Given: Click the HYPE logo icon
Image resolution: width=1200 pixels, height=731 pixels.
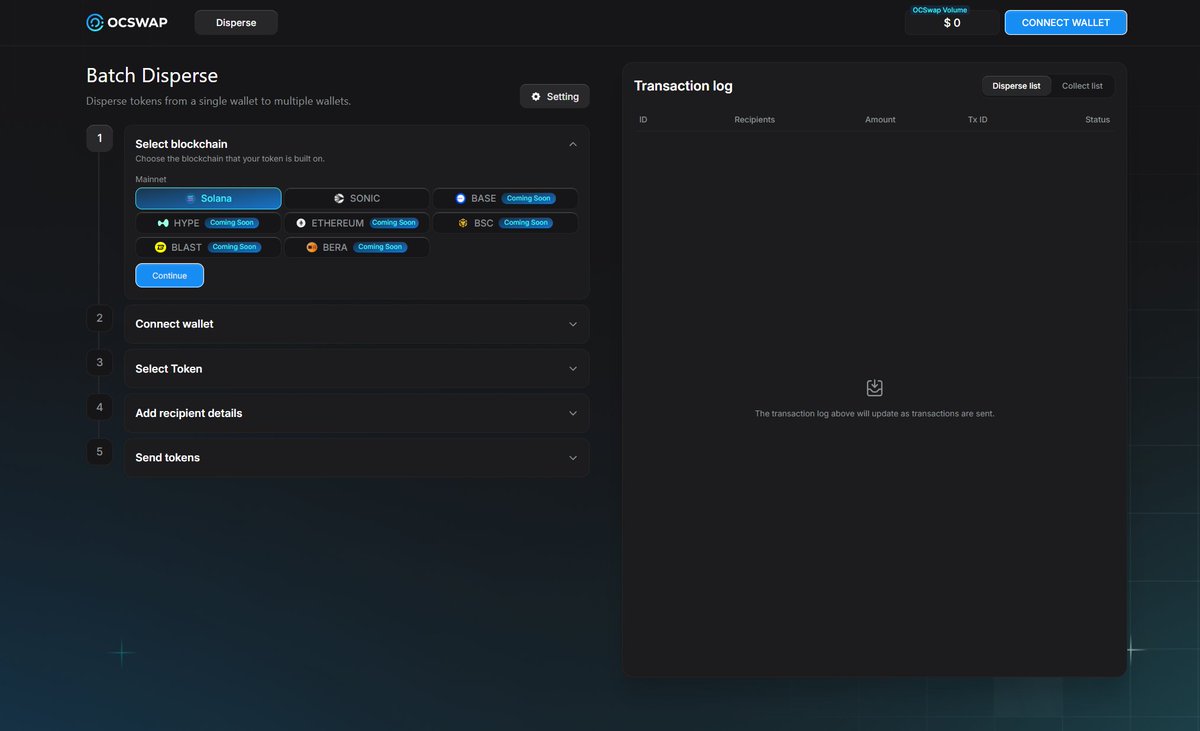Looking at the screenshot, I should pos(163,223).
